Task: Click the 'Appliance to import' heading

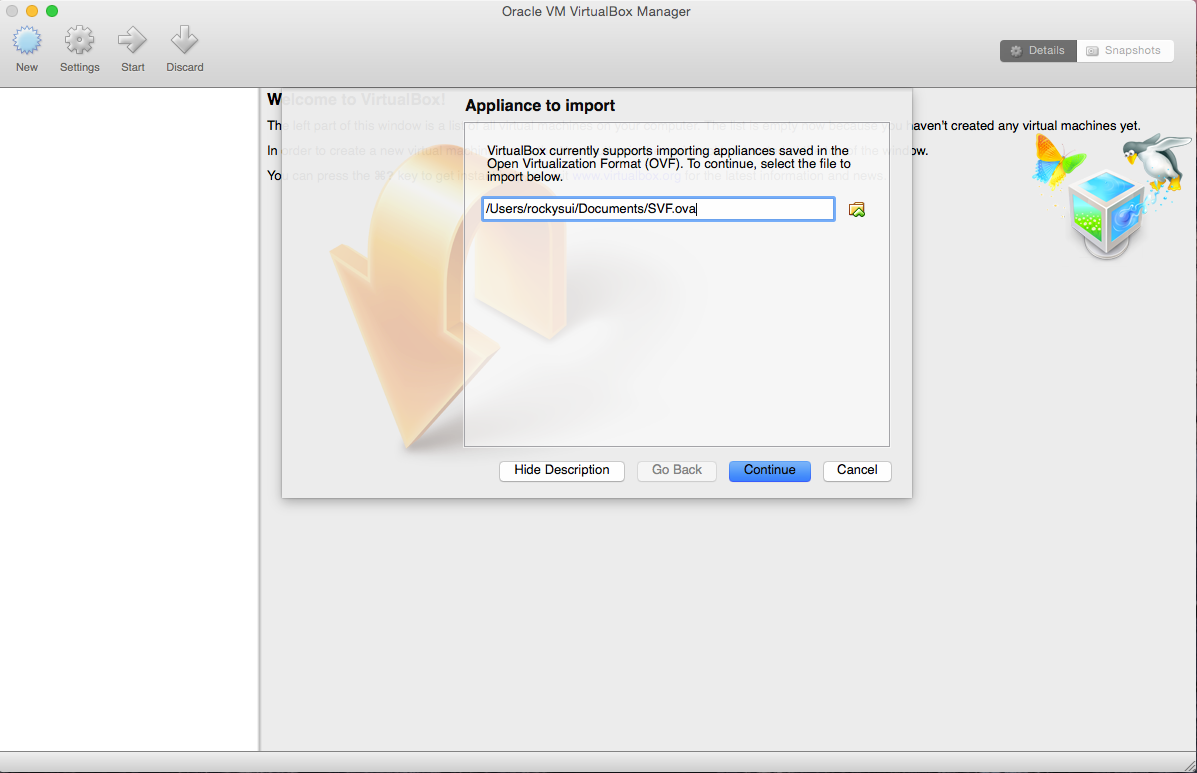Action: [x=540, y=105]
